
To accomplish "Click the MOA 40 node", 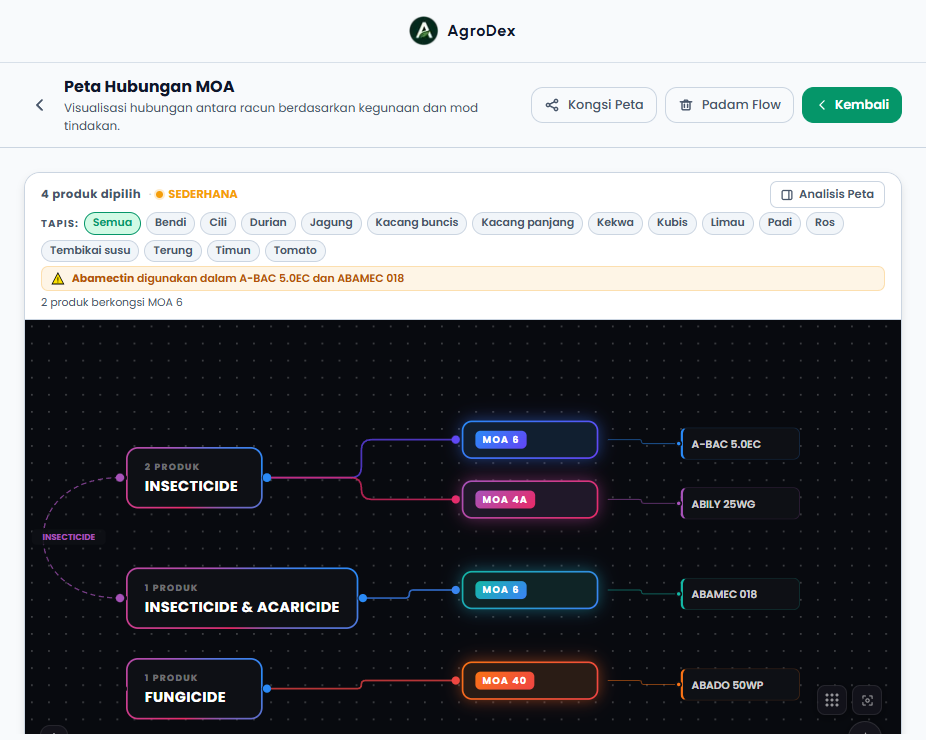I will (530, 681).
